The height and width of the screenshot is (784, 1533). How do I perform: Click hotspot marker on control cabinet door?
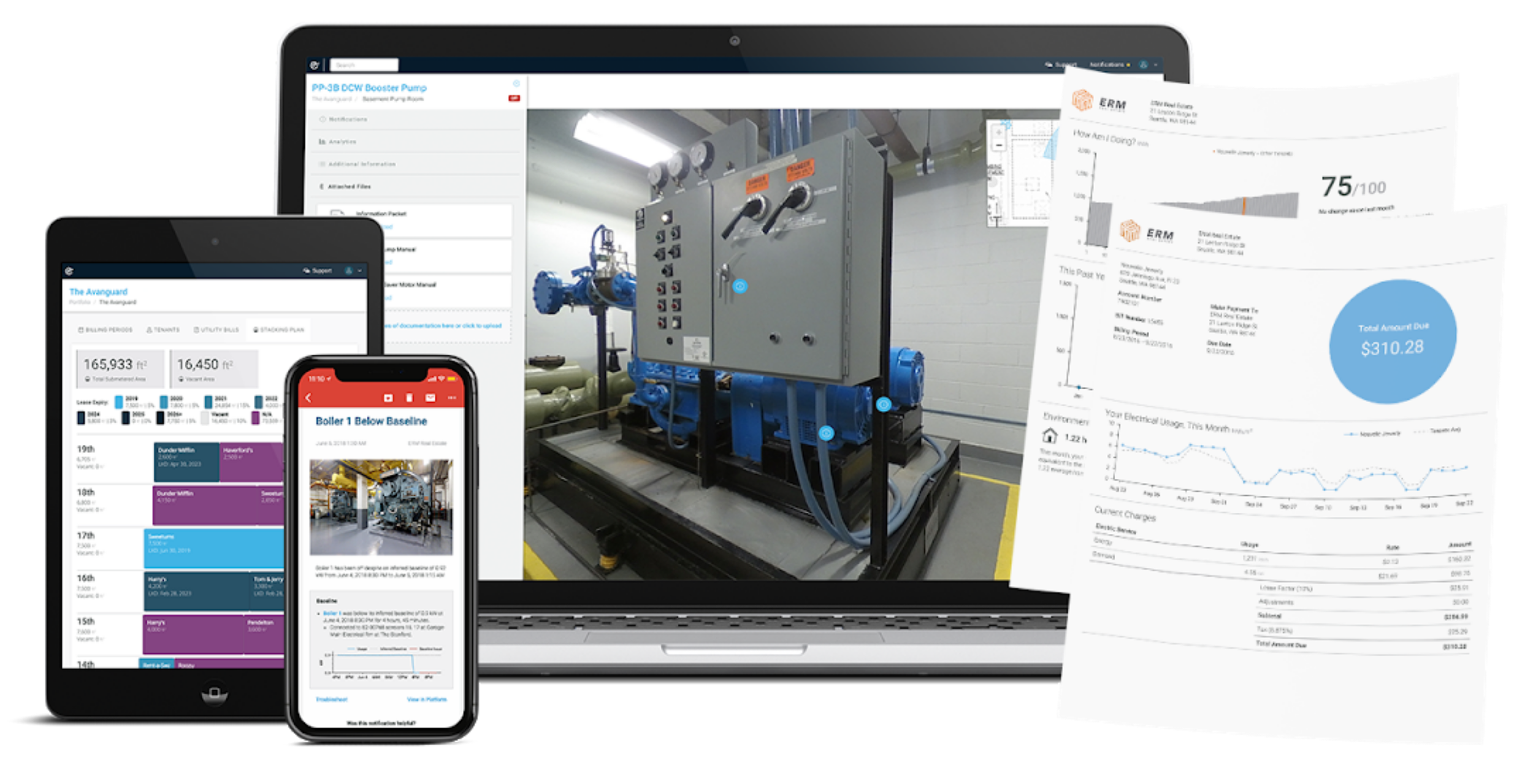740,286
